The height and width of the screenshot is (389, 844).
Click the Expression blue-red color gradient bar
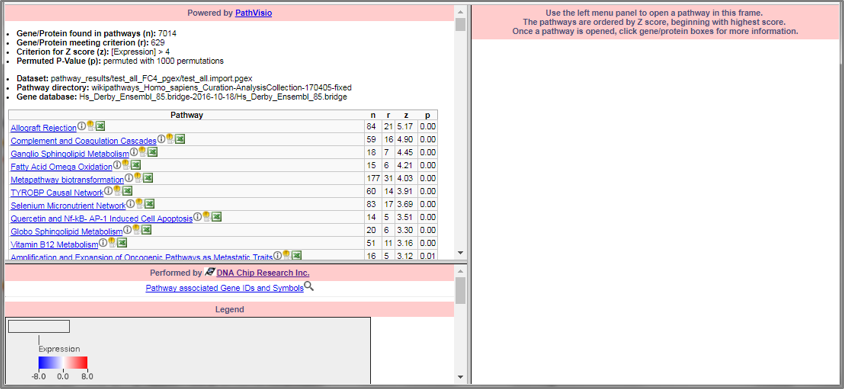63,363
